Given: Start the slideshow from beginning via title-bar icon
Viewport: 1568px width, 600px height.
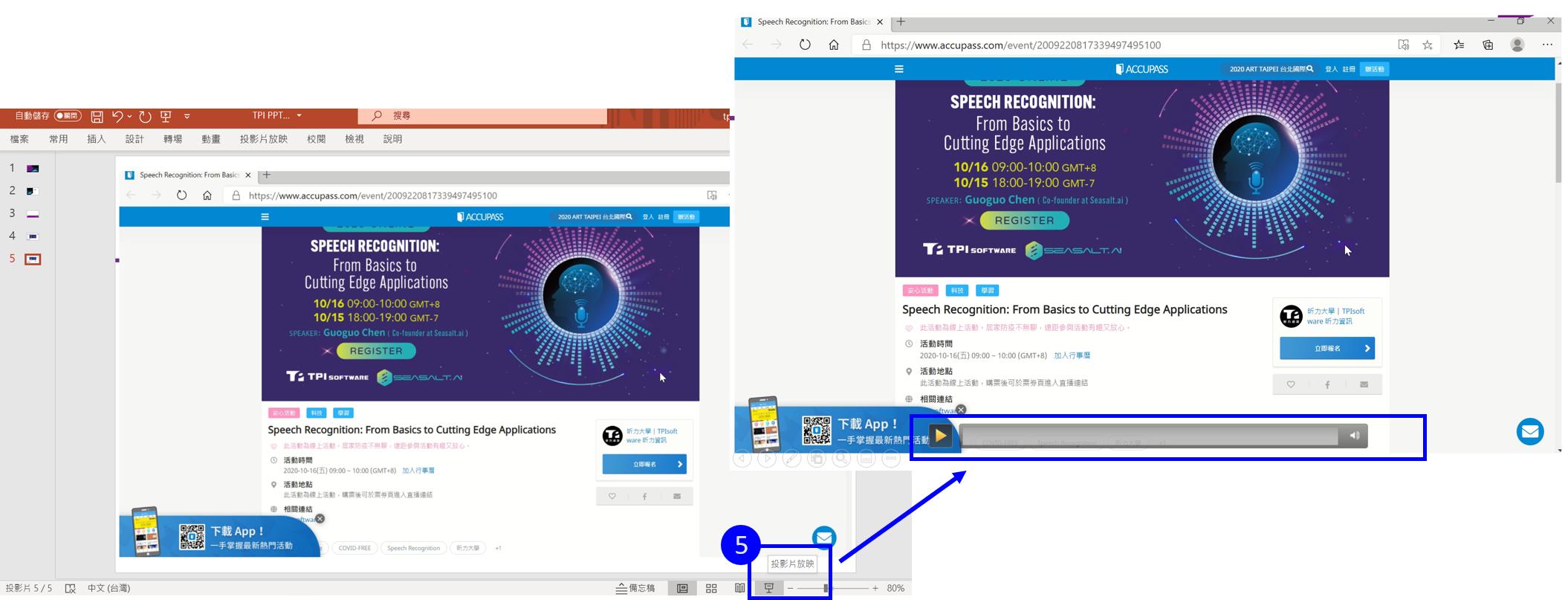Looking at the screenshot, I should [x=166, y=116].
